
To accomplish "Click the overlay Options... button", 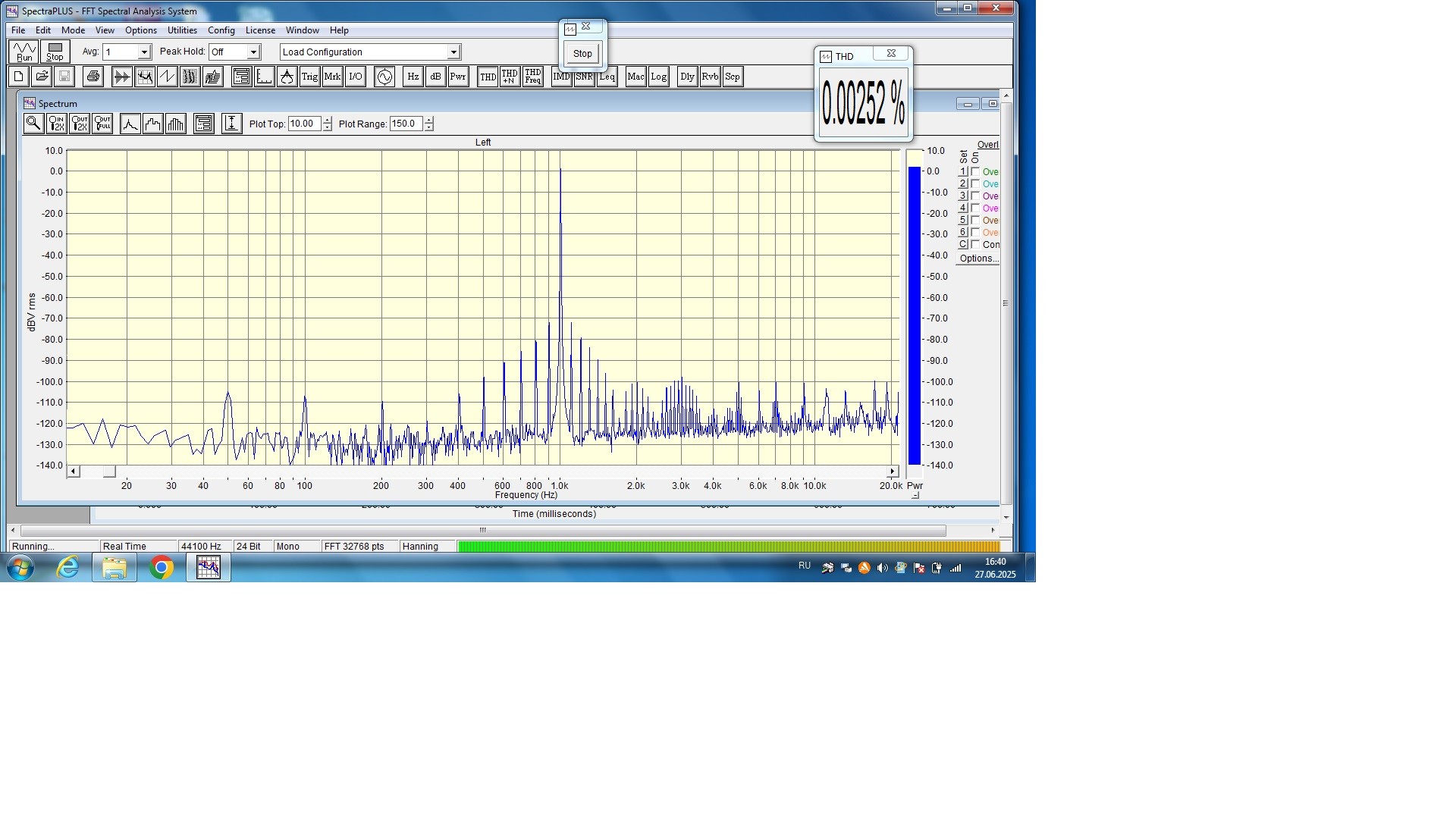I will 978,259.
